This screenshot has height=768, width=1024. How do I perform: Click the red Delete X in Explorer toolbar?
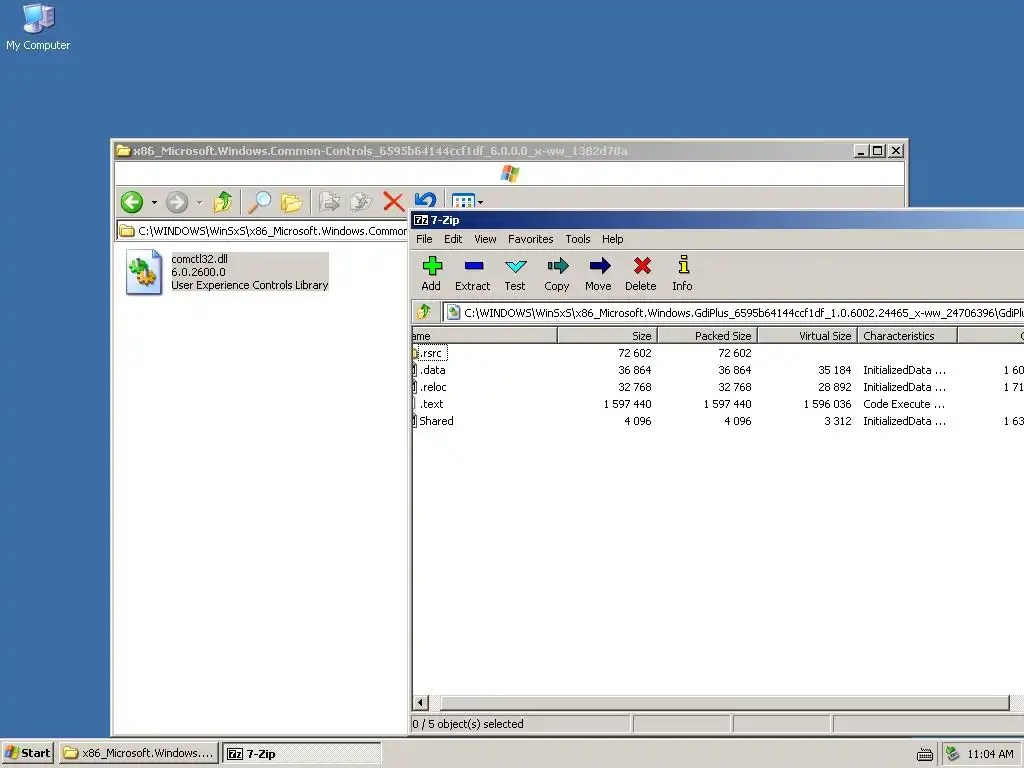pos(393,201)
